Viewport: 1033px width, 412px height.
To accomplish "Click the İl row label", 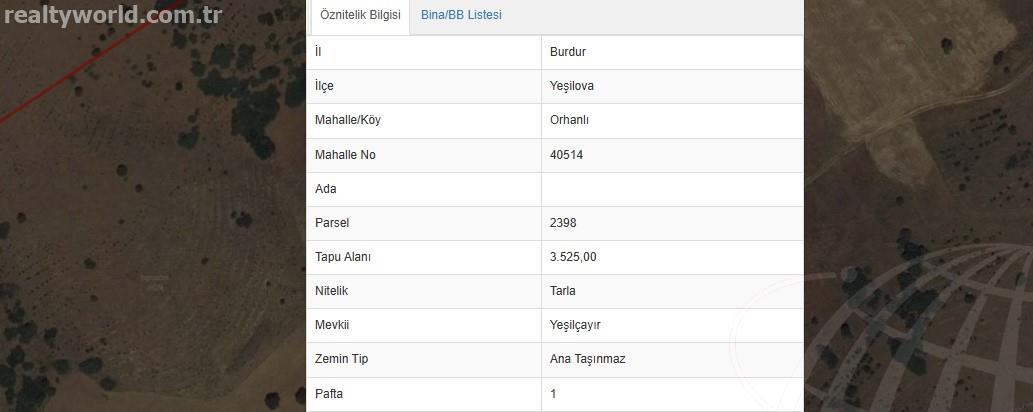I will [x=318, y=52].
